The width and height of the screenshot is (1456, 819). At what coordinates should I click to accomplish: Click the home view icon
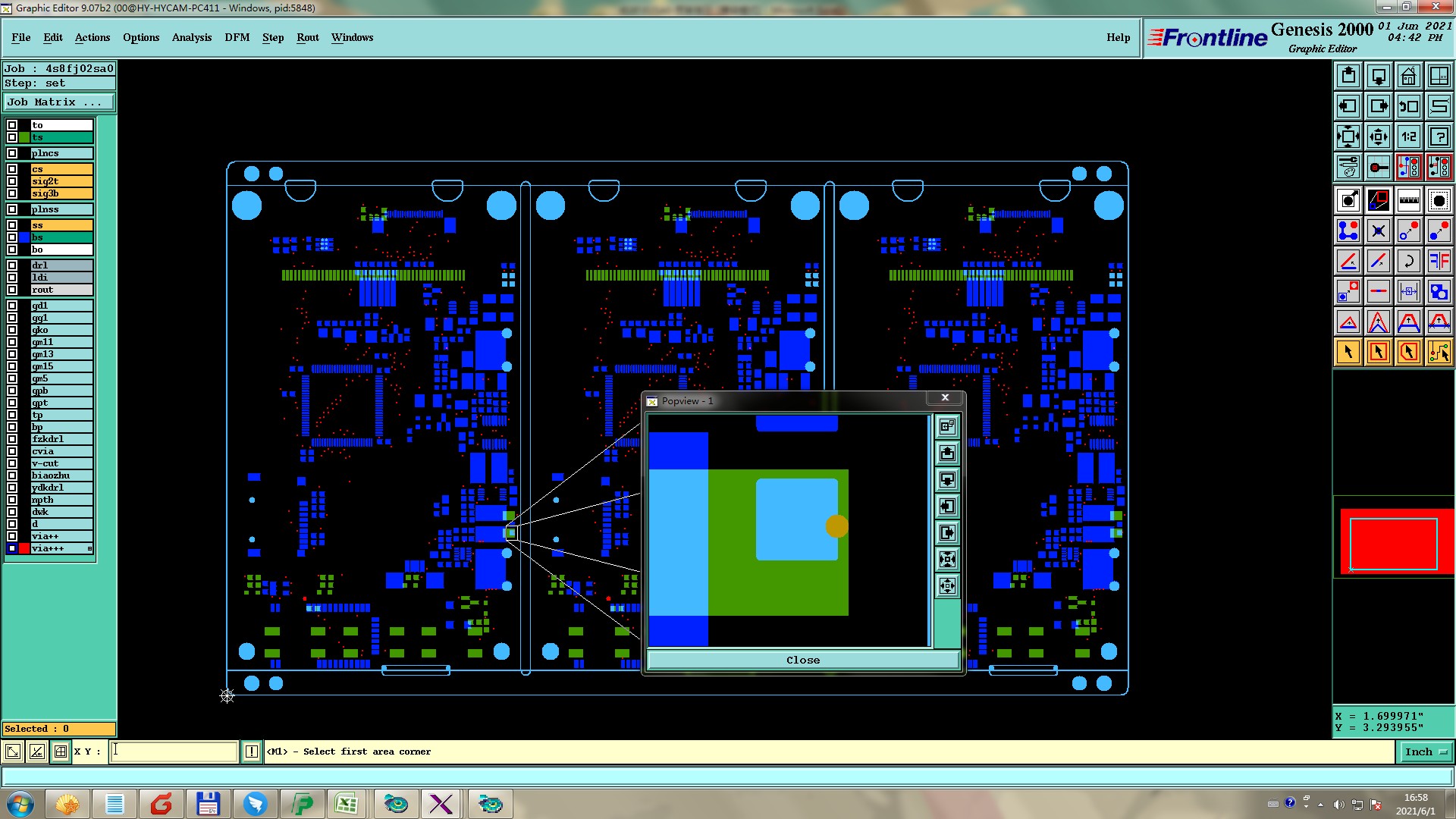pos(1408,76)
